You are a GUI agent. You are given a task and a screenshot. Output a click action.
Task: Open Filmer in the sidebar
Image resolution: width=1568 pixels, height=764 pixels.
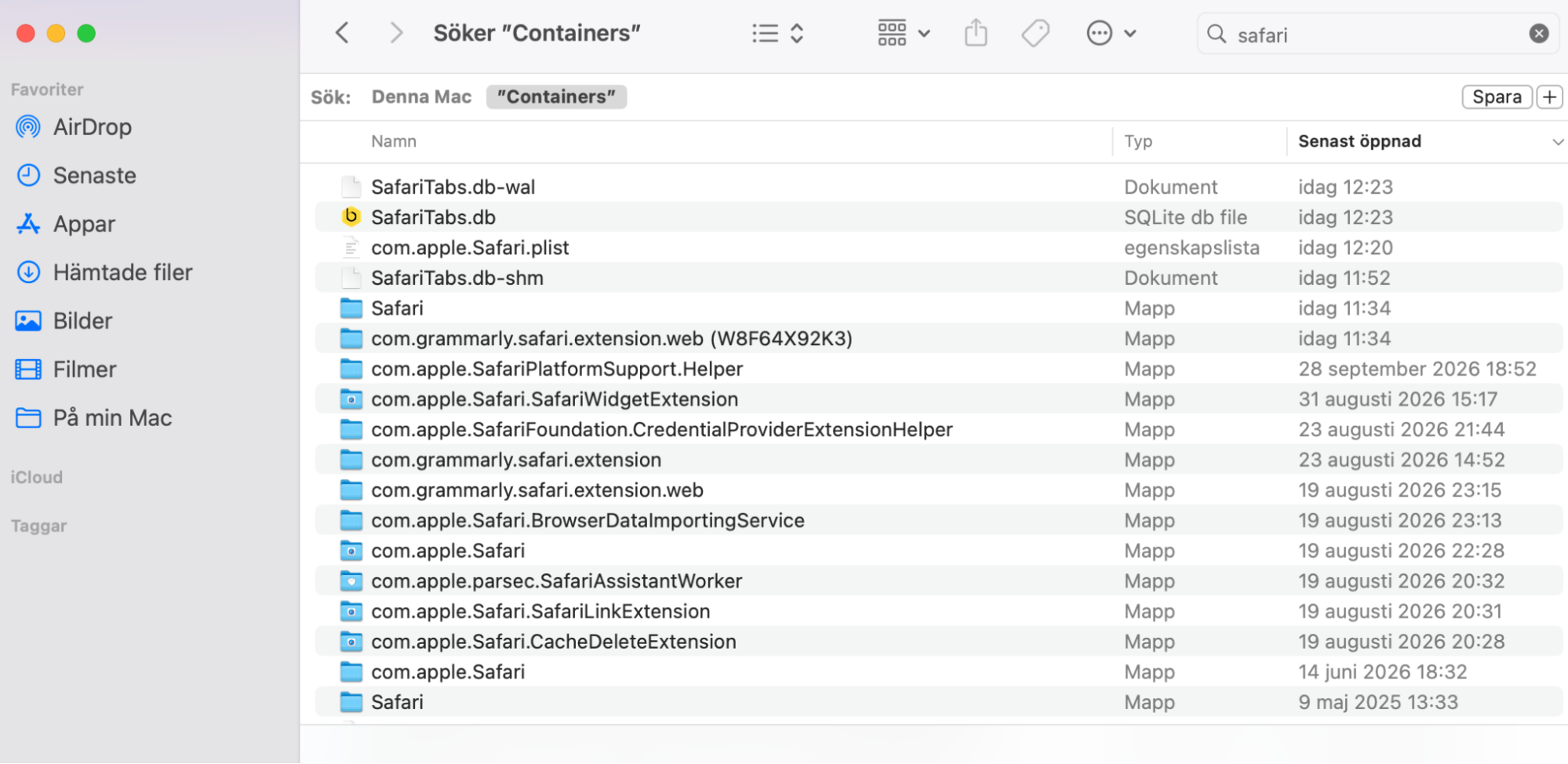point(85,369)
